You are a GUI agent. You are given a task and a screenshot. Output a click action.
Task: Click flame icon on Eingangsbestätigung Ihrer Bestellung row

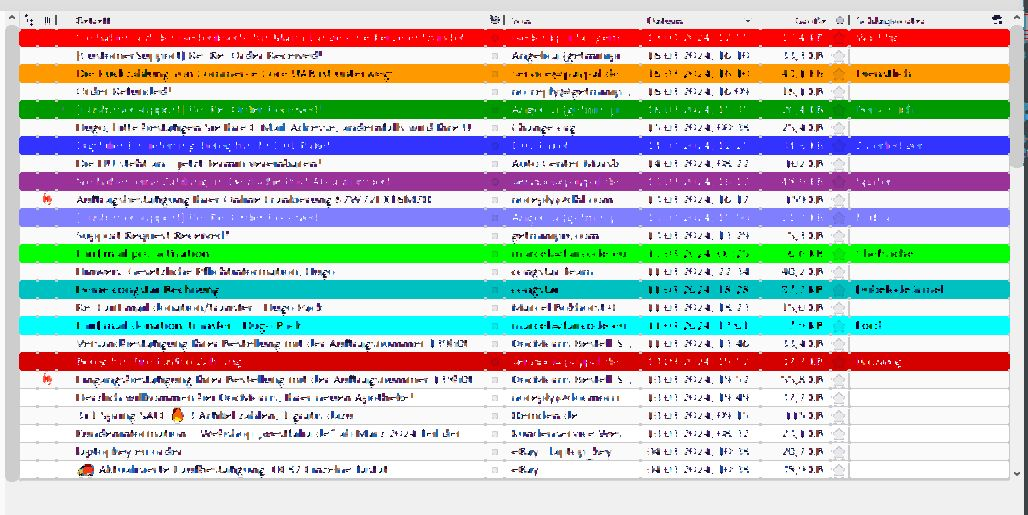click(47, 379)
